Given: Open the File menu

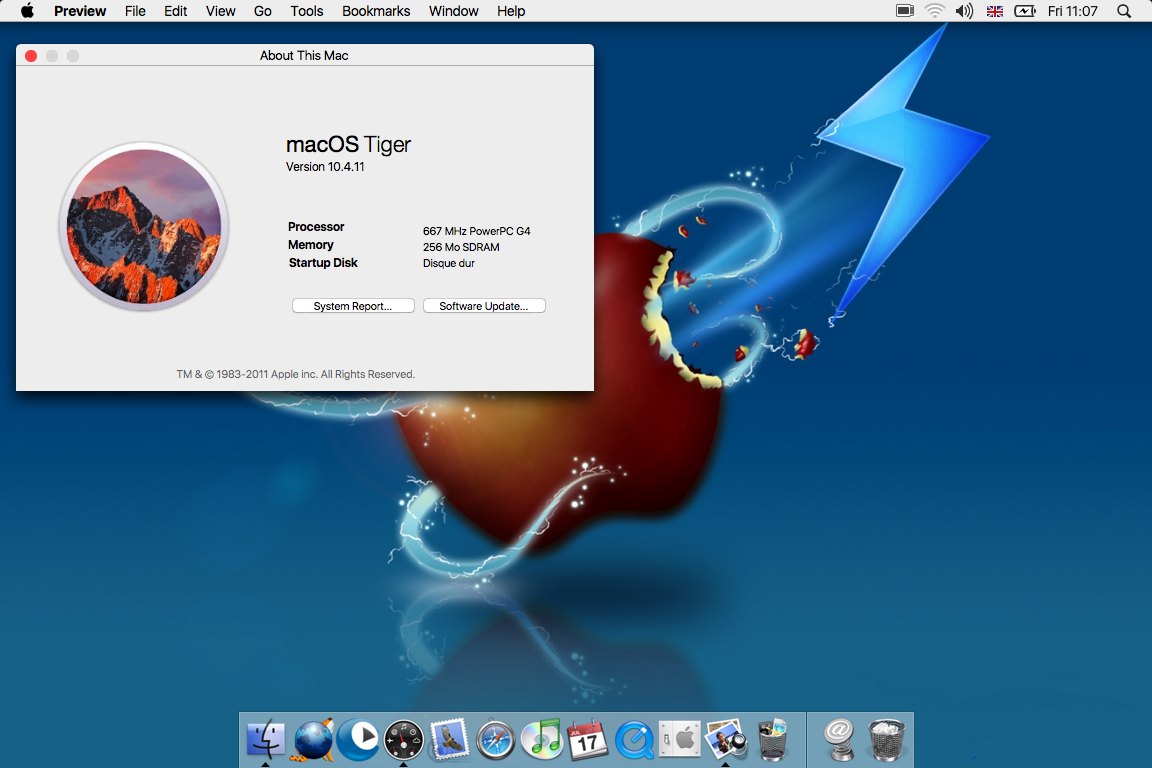Looking at the screenshot, I should click(x=135, y=11).
